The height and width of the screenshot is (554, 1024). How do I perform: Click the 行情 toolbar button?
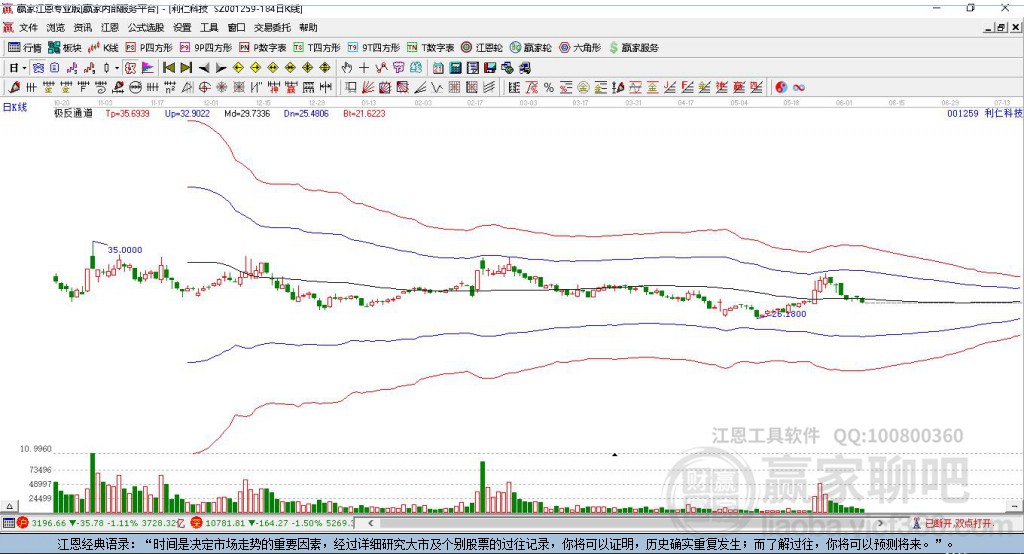pos(25,48)
